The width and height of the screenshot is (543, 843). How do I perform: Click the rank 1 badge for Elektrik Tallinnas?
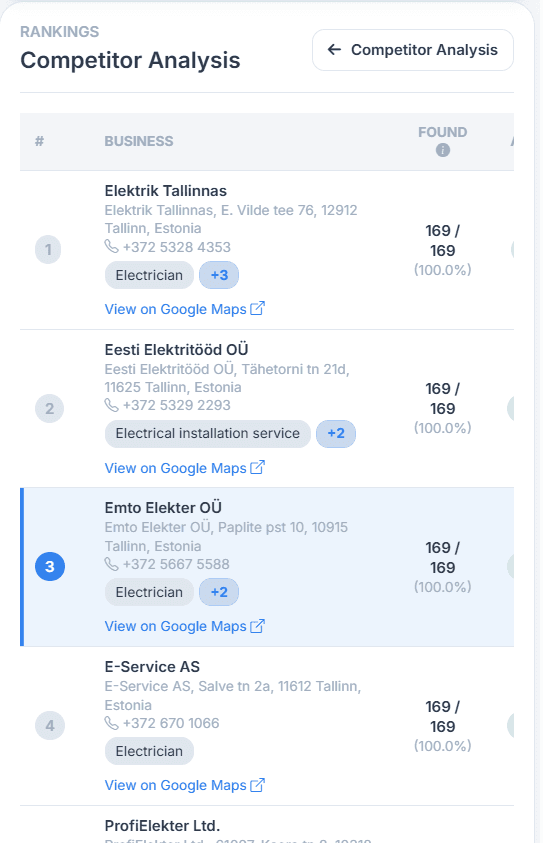pos(48,249)
